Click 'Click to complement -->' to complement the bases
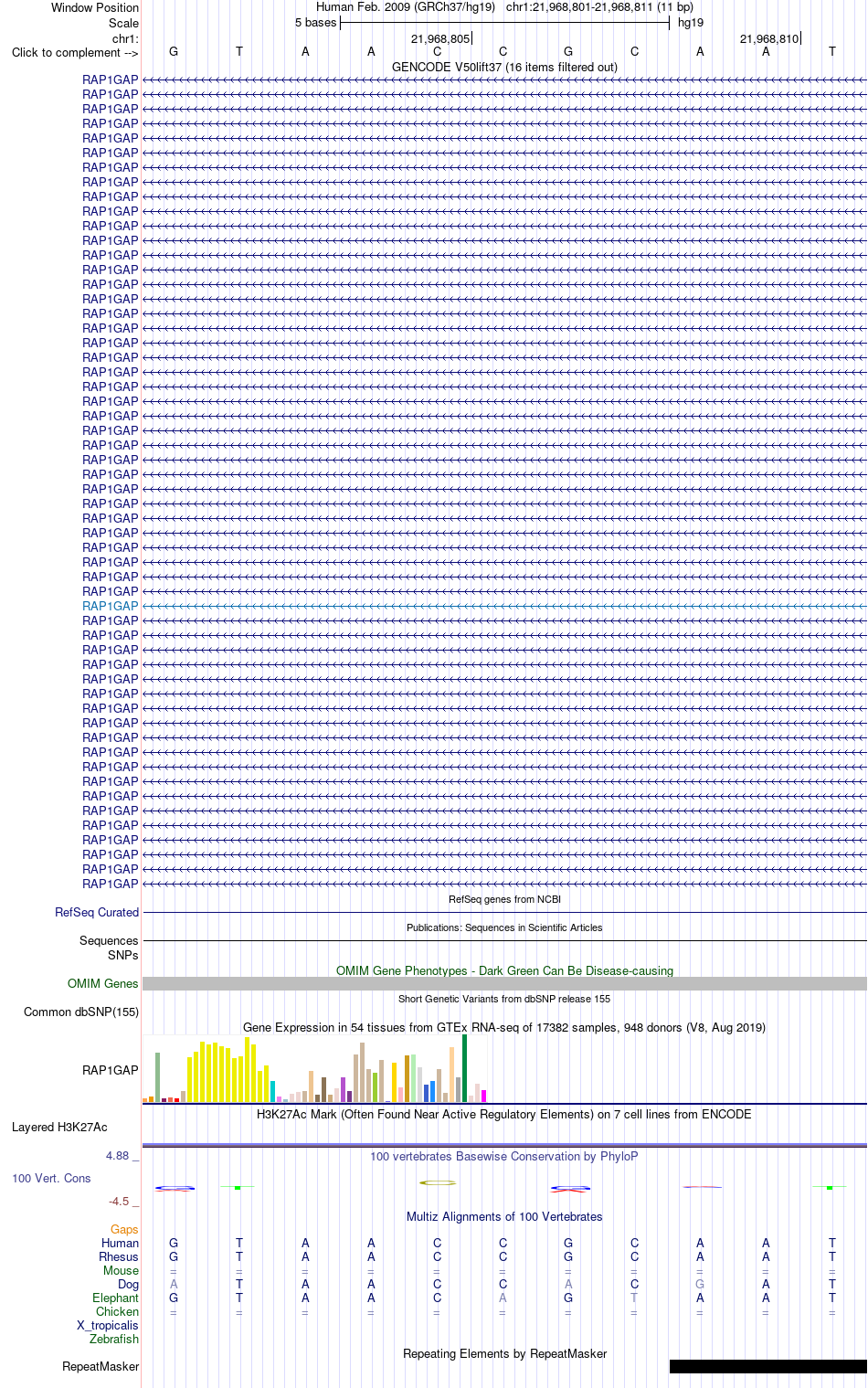The image size is (868, 1388). (x=75, y=52)
